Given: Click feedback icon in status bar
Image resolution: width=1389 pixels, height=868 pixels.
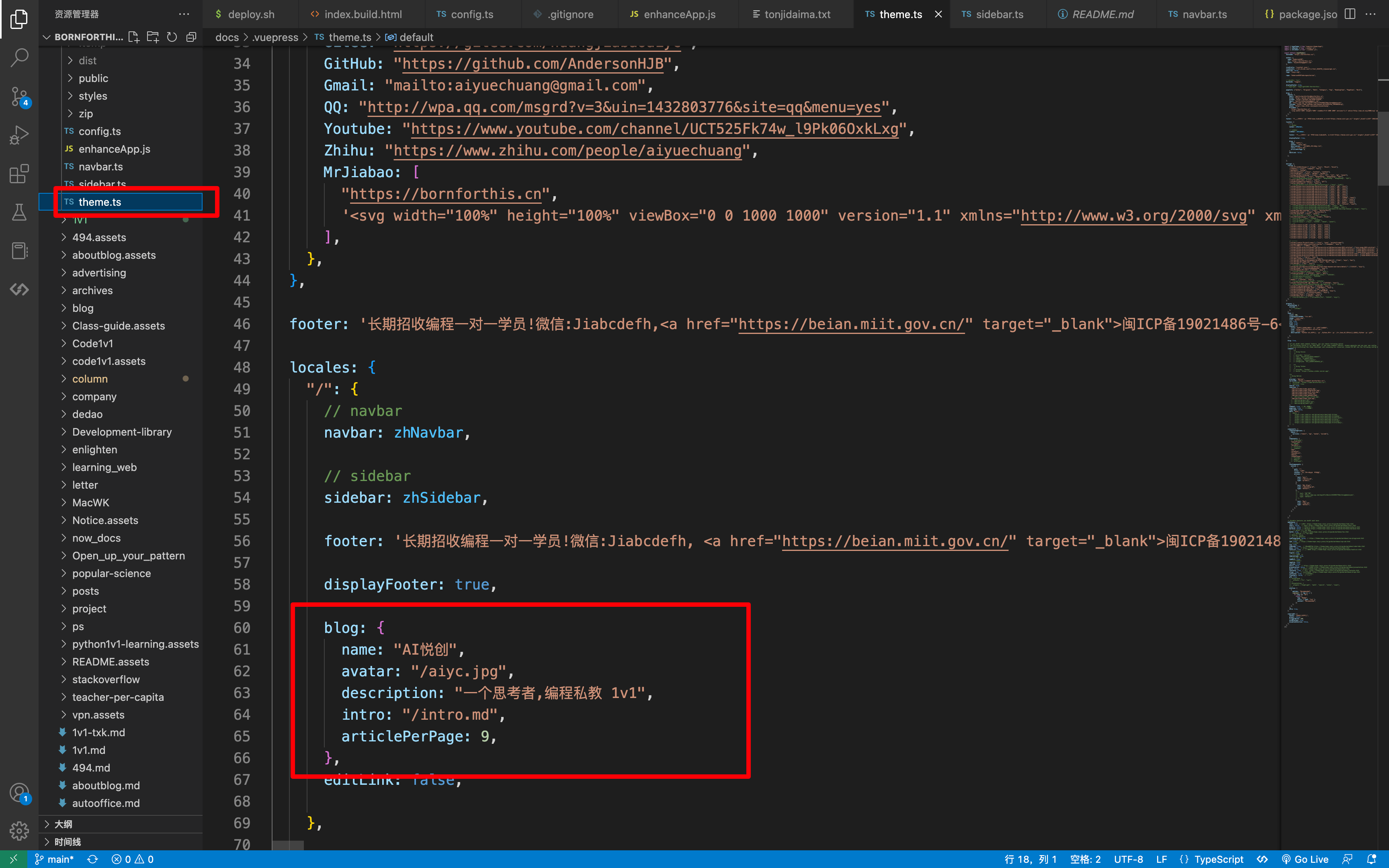Looking at the screenshot, I should coord(1347,859).
